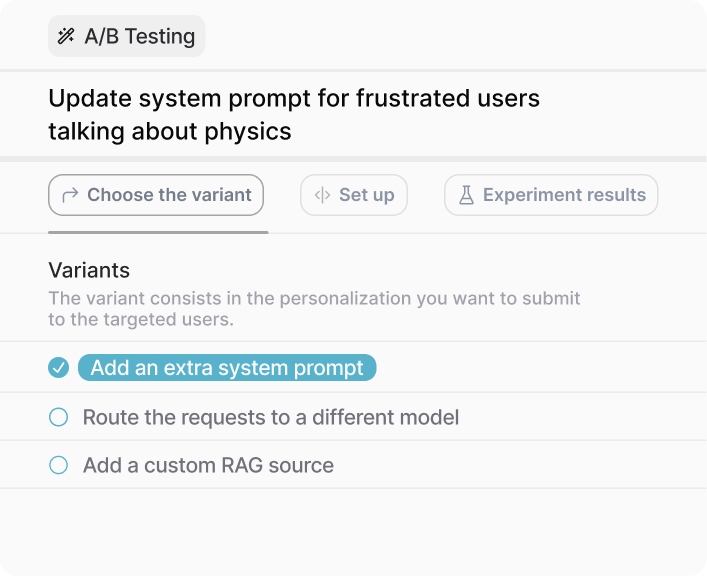707x576 pixels.
Task: Click the Add a custom RAG source text
Action: coord(208,465)
